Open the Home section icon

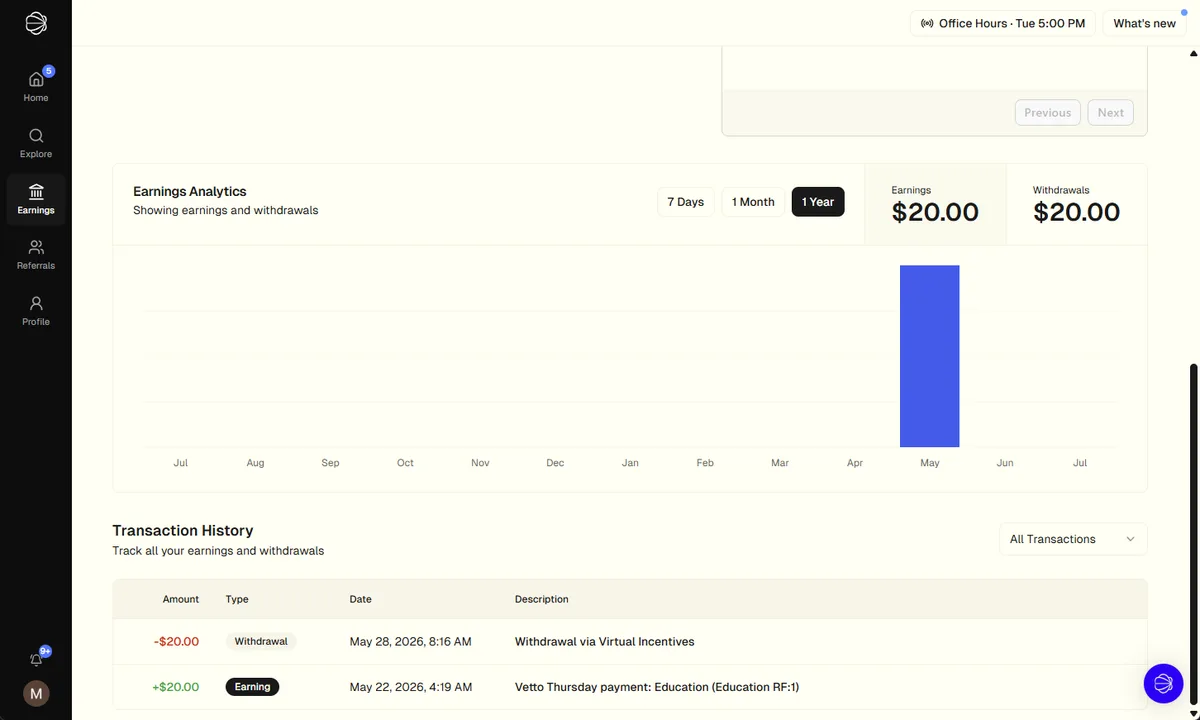coord(36,79)
